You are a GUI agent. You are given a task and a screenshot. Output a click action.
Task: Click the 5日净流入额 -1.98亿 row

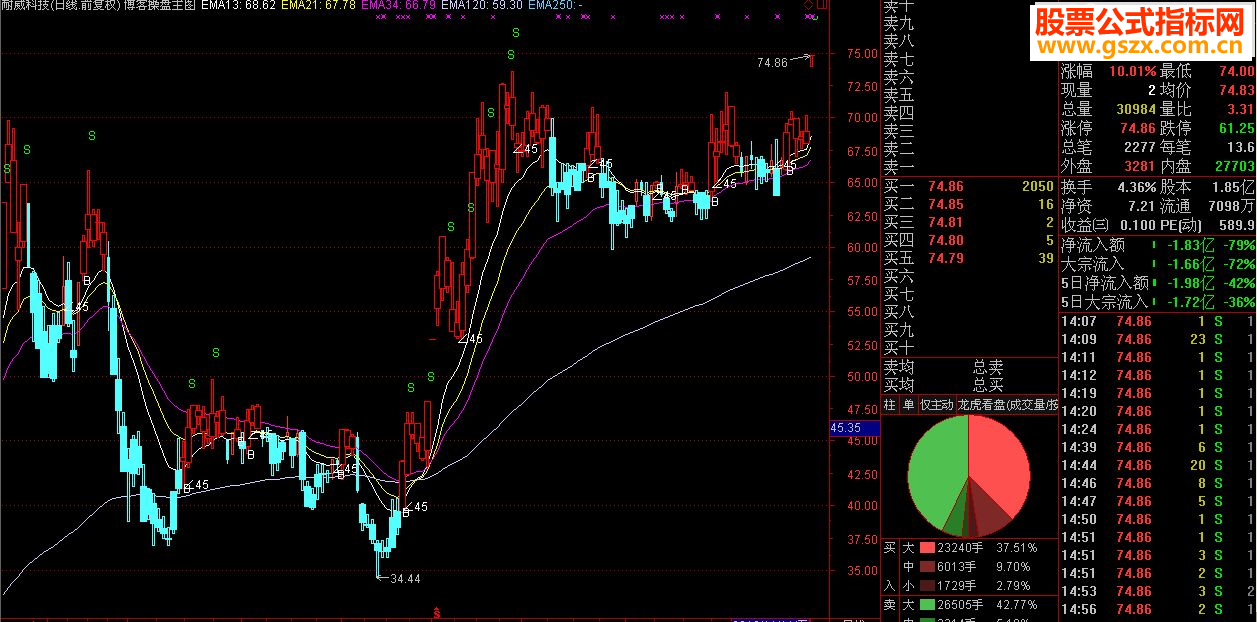(x=1158, y=283)
